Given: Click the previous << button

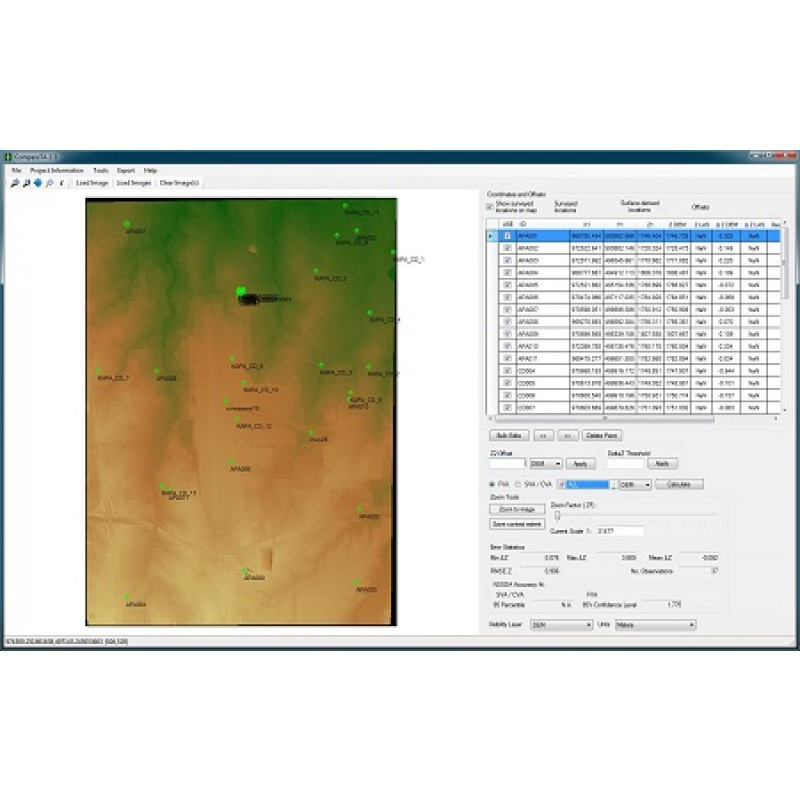Looking at the screenshot, I should coord(543,436).
